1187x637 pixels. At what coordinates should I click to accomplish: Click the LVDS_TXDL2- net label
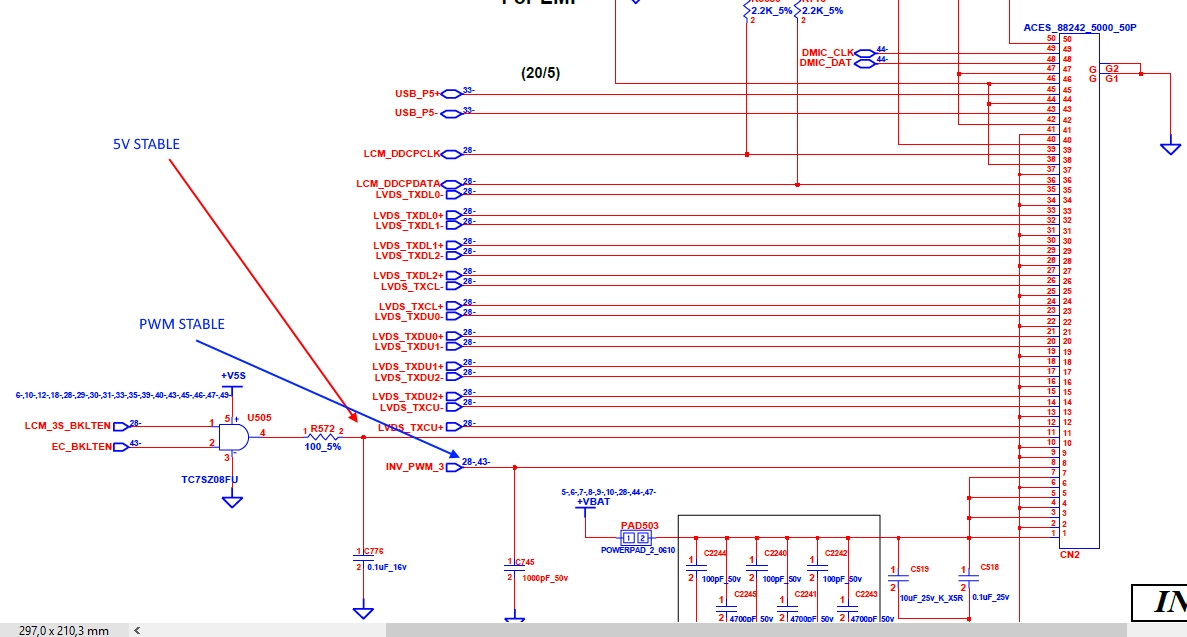coord(410,256)
